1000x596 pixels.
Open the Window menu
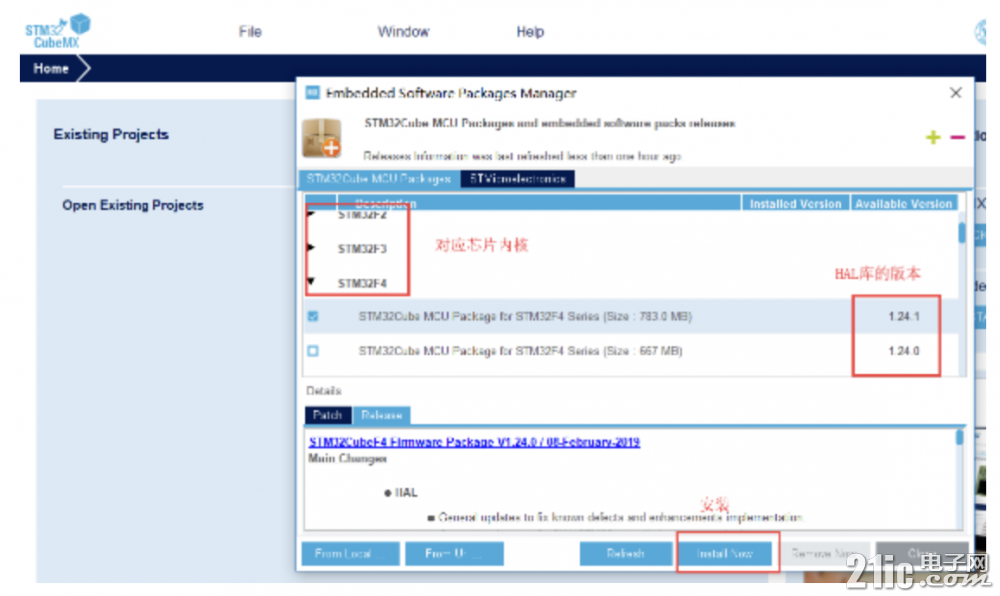403,32
